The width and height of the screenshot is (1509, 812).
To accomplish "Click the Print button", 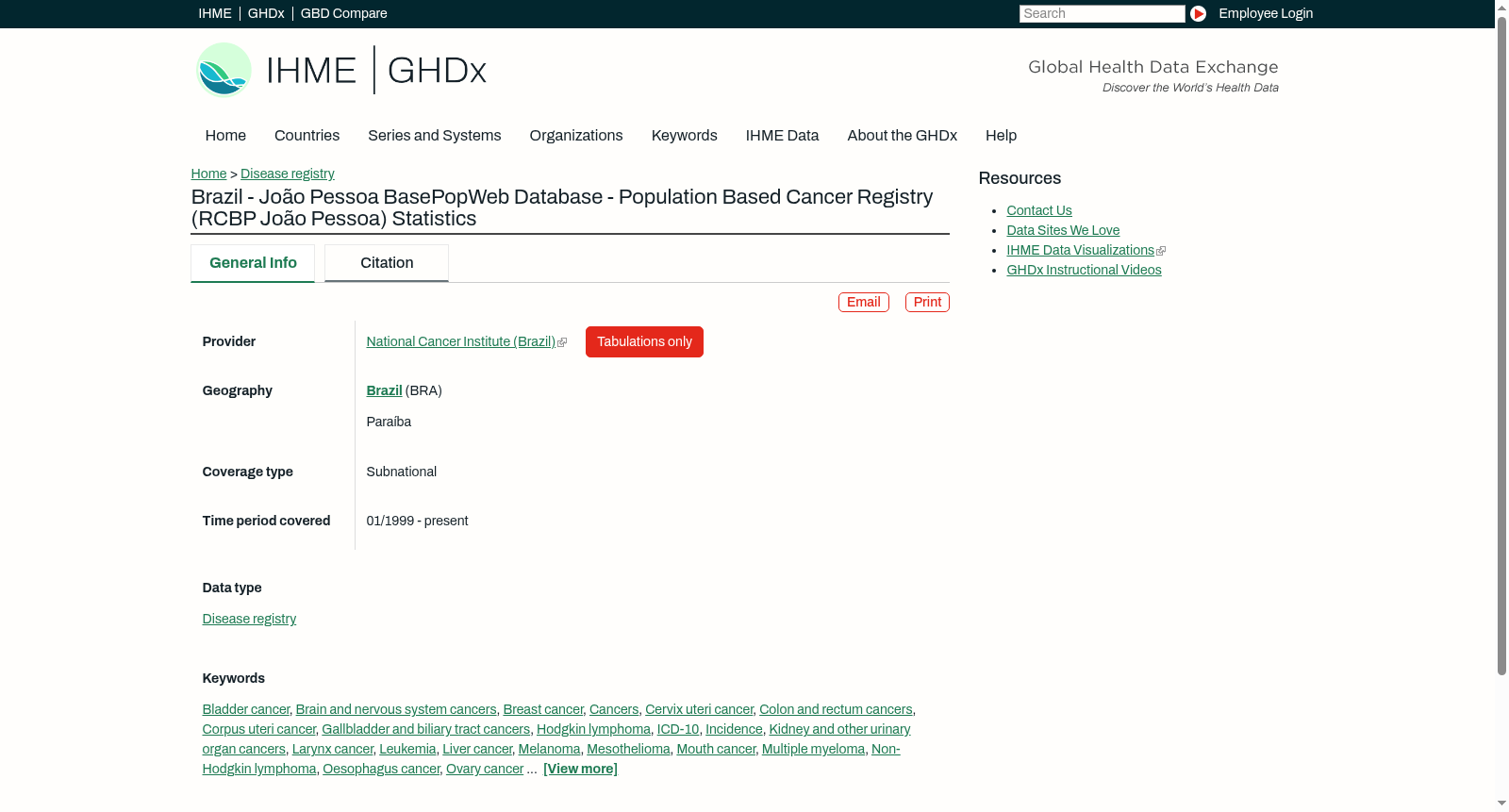I will point(927,302).
